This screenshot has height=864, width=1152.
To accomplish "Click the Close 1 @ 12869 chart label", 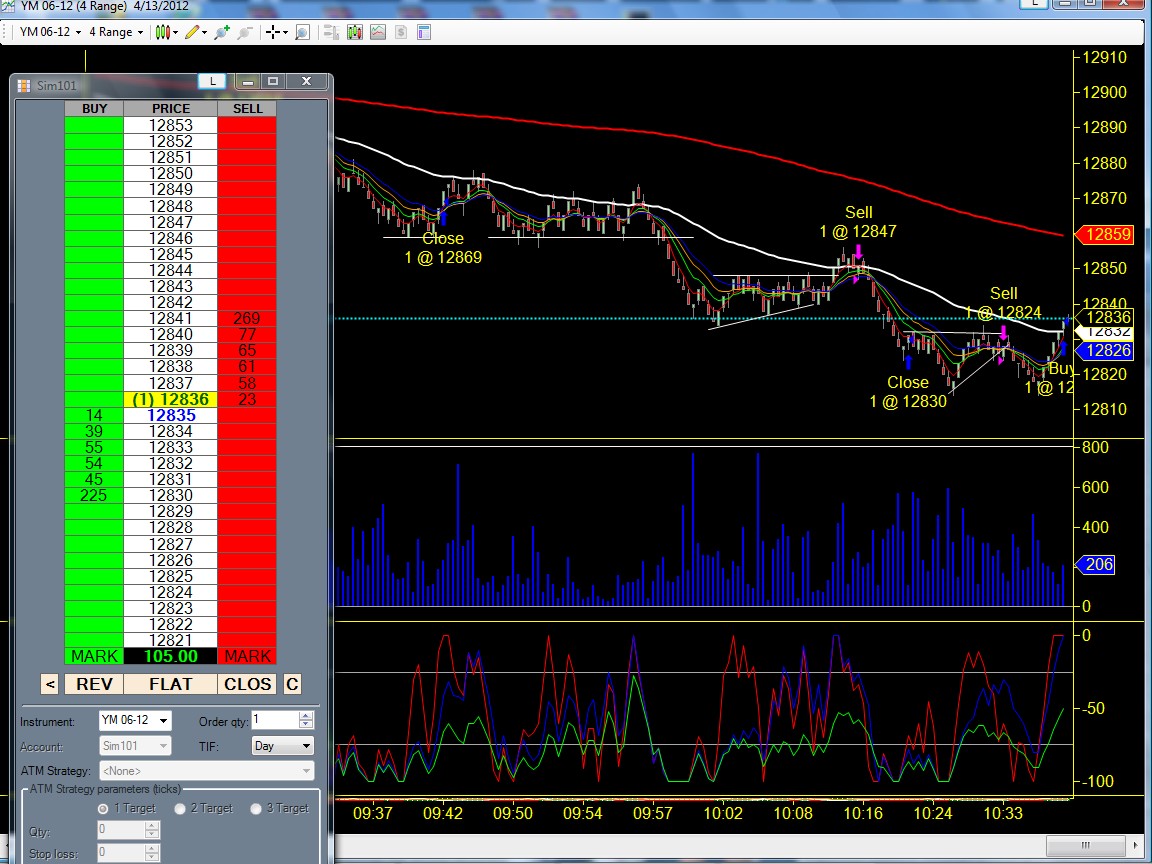I will coord(443,248).
